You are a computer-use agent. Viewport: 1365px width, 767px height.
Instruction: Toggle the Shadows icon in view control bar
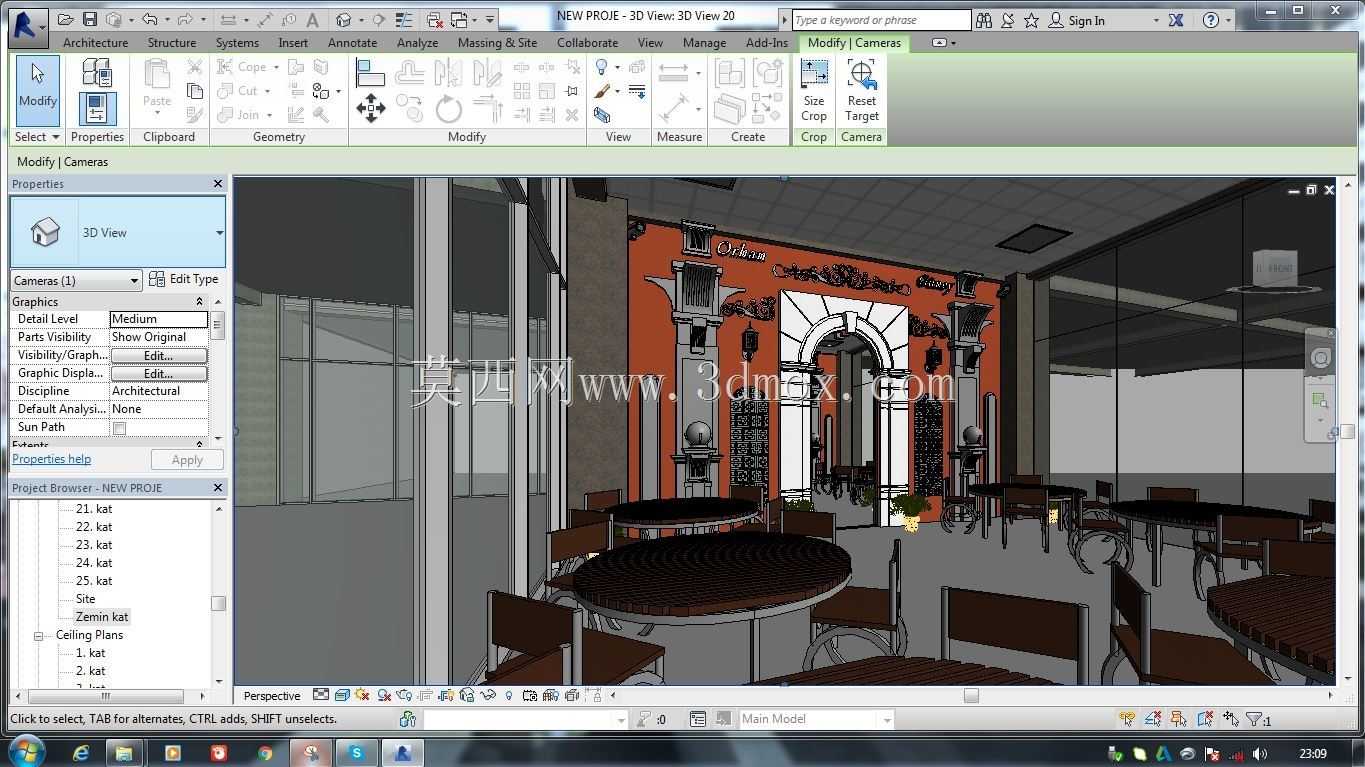pyautogui.click(x=383, y=695)
